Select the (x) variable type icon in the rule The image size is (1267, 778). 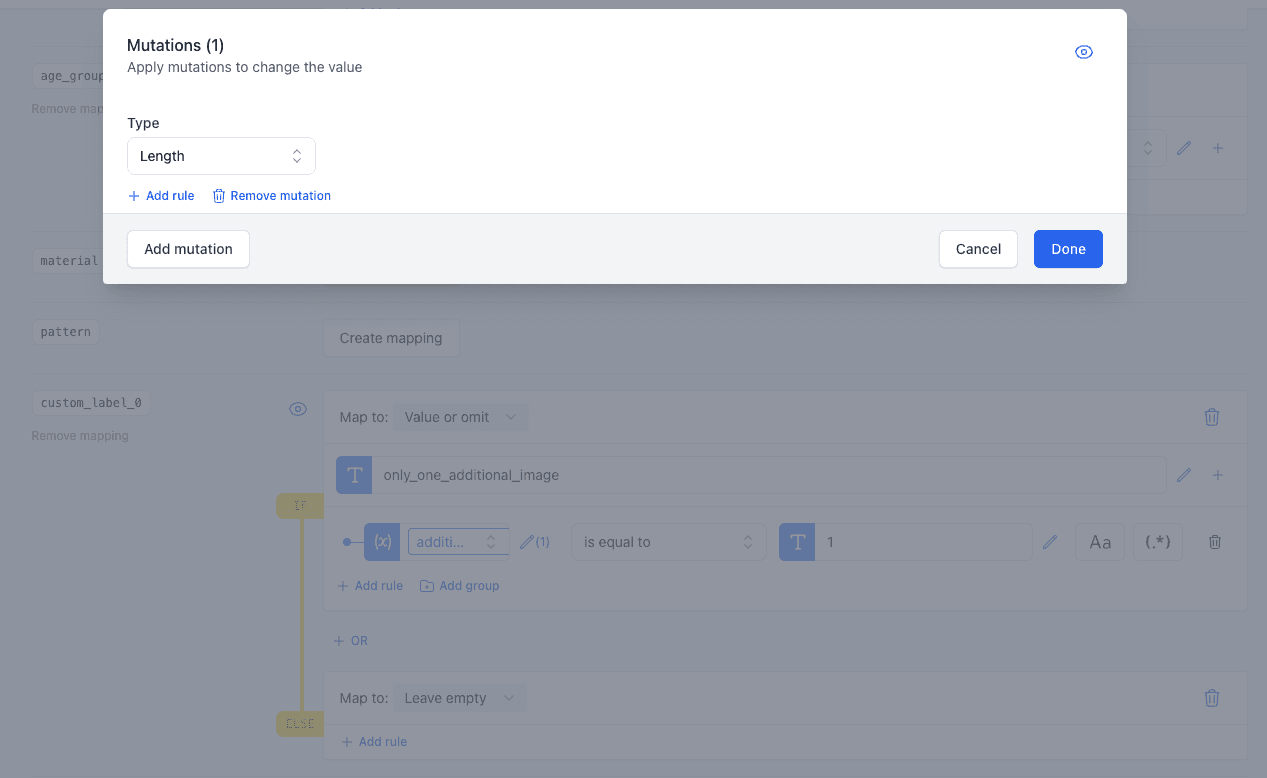pyautogui.click(x=381, y=541)
